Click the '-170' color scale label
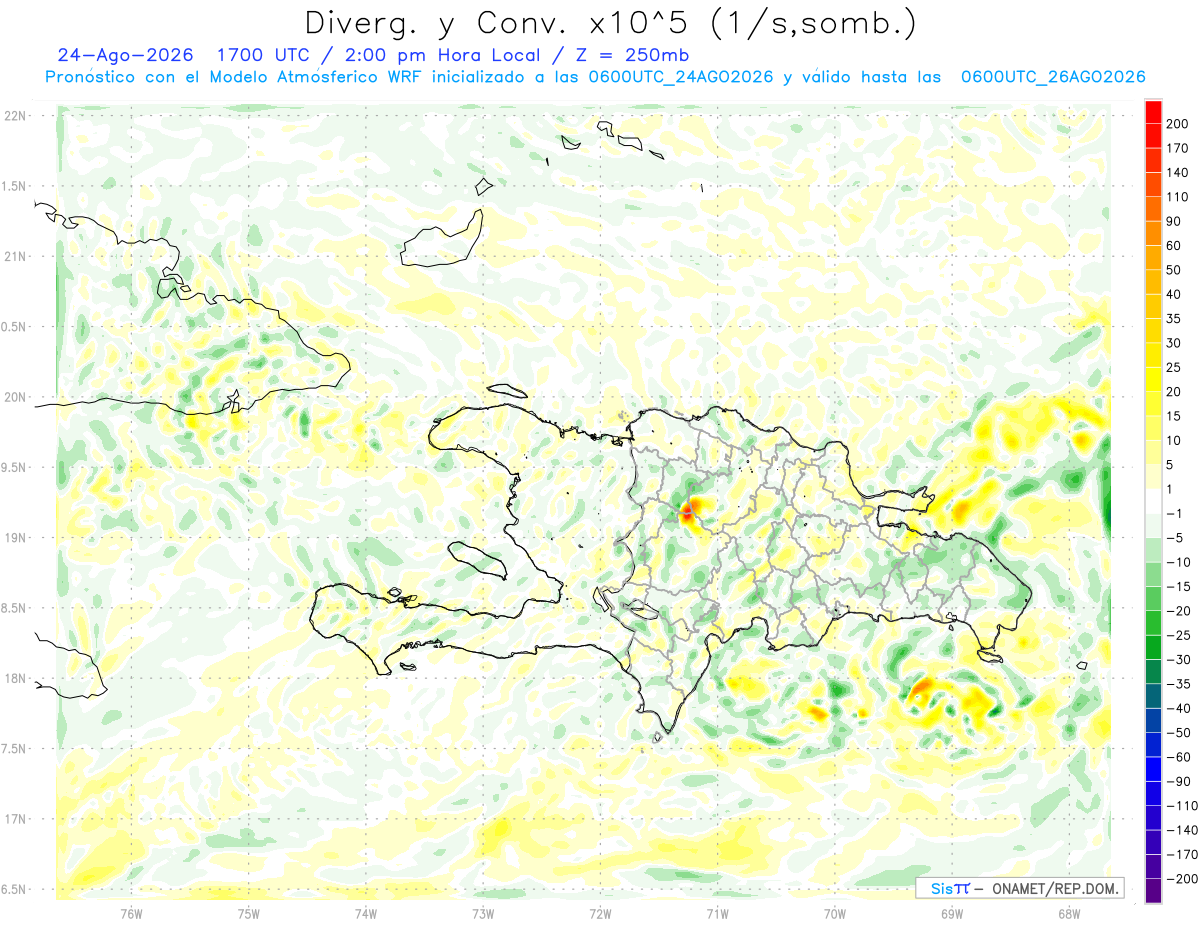The height and width of the screenshot is (927, 1200). click(x=1181, y=854)
